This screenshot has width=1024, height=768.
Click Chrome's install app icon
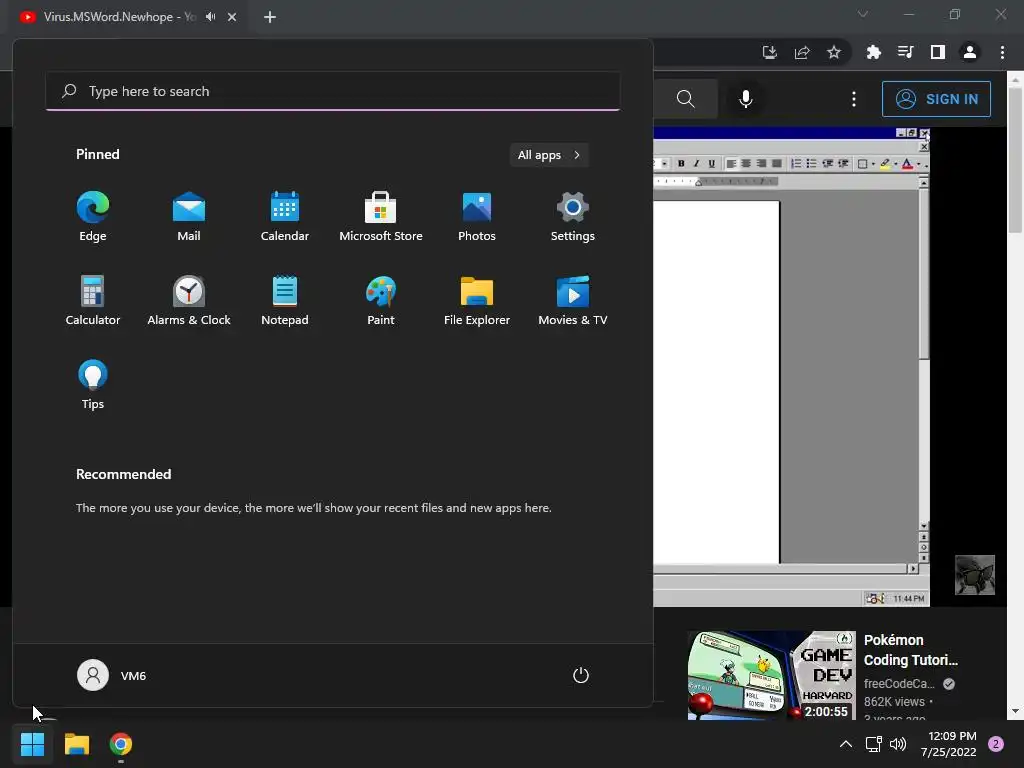[x=769, y=52]
